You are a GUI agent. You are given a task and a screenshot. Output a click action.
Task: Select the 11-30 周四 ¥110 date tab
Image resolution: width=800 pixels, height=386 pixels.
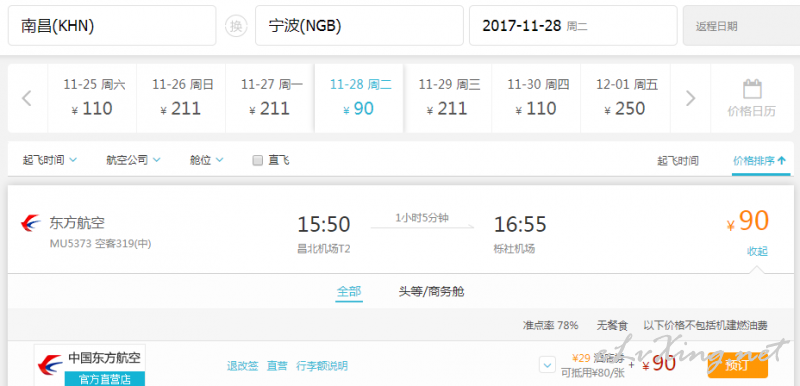(x=536, y=98)
